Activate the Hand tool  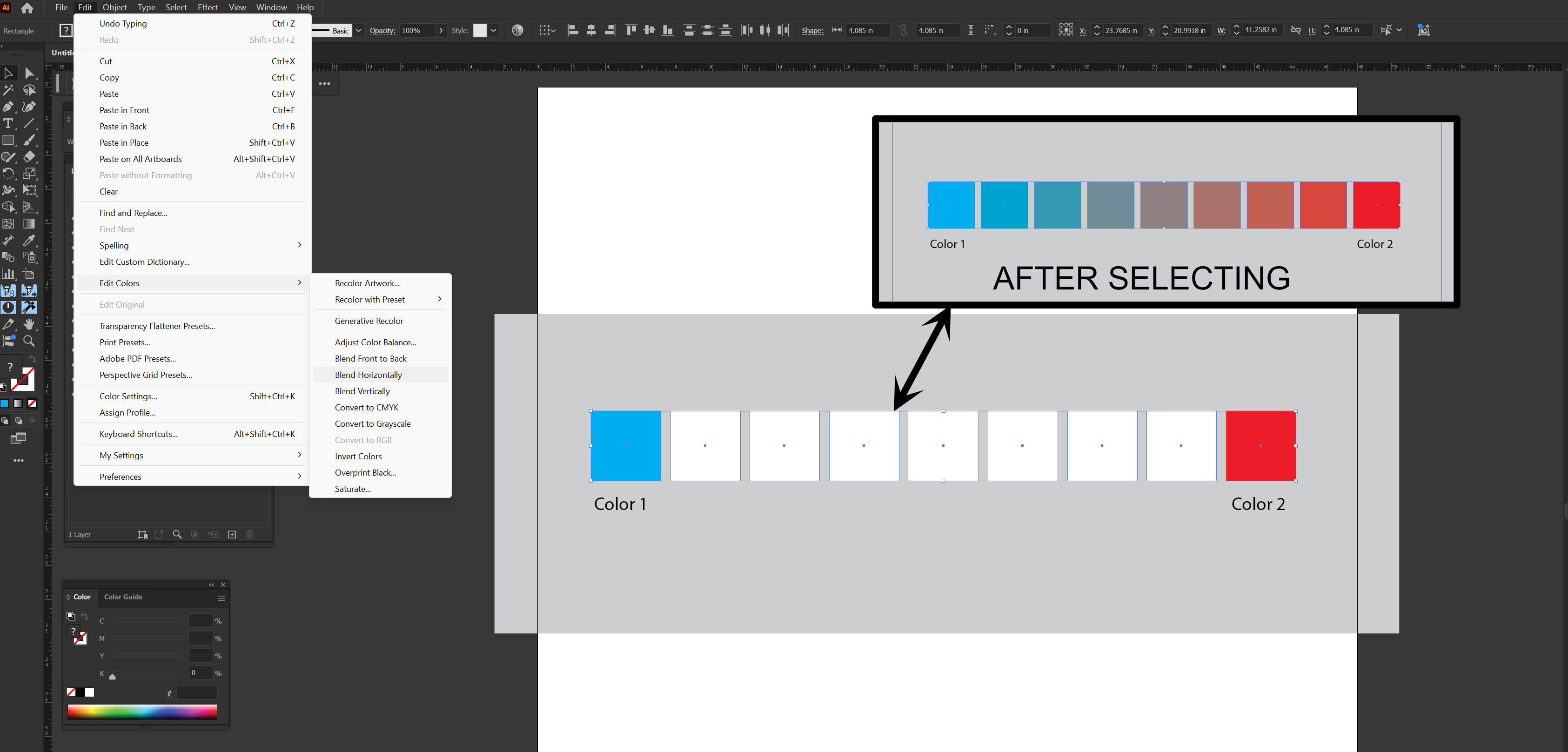pyautogui.click(x=29, y=324)
